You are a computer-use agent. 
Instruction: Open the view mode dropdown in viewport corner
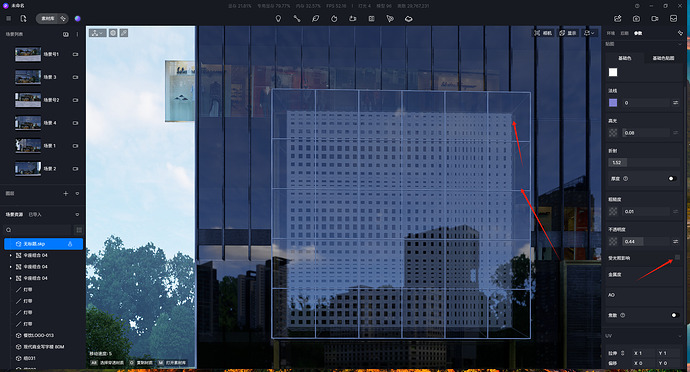pos(97,33)
